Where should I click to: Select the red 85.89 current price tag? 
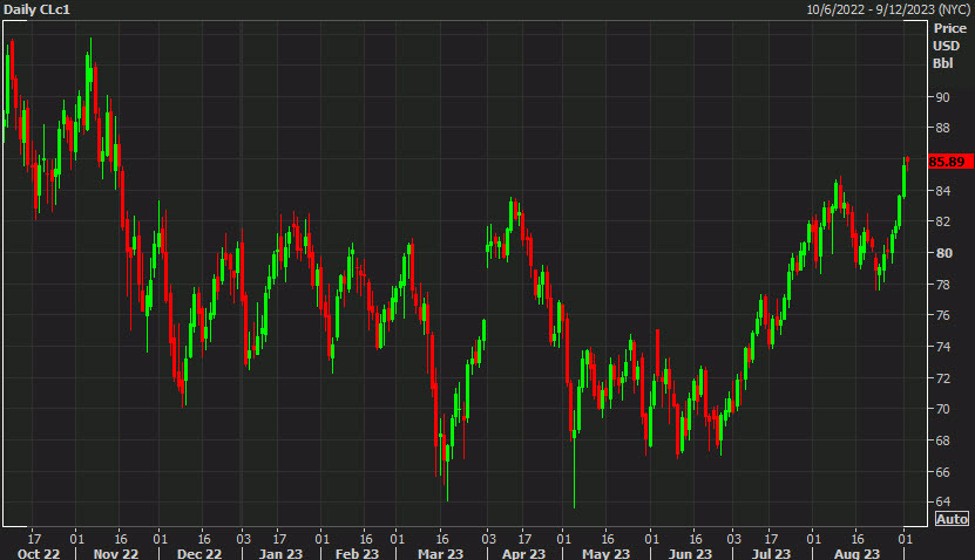(945, 161)
